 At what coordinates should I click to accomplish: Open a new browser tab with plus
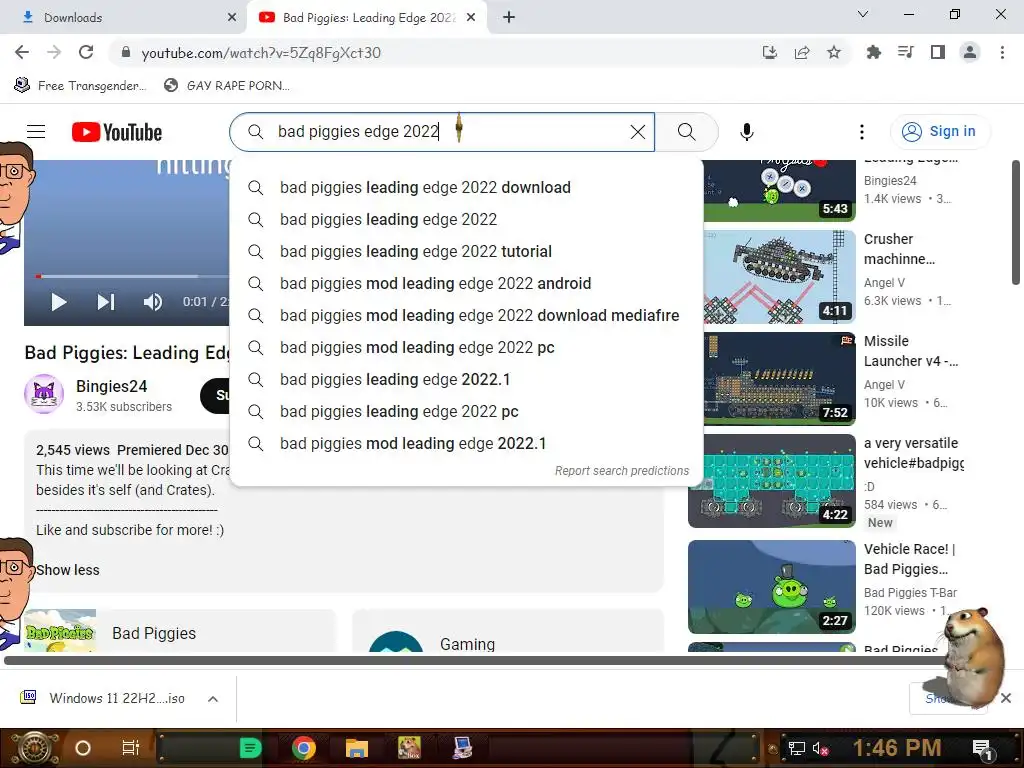tap(509, 18)
